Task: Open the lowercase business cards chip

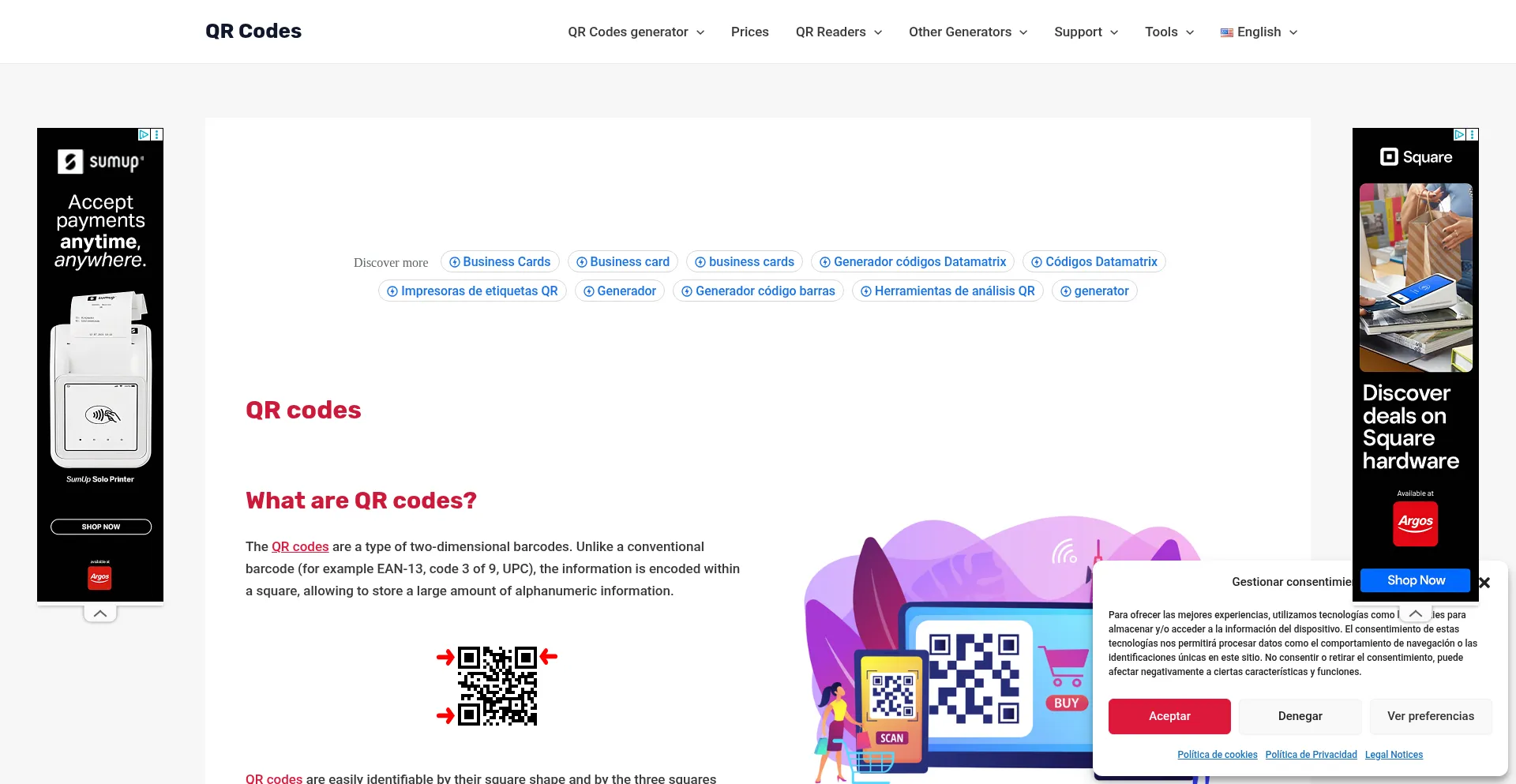Action: (745, 262)
